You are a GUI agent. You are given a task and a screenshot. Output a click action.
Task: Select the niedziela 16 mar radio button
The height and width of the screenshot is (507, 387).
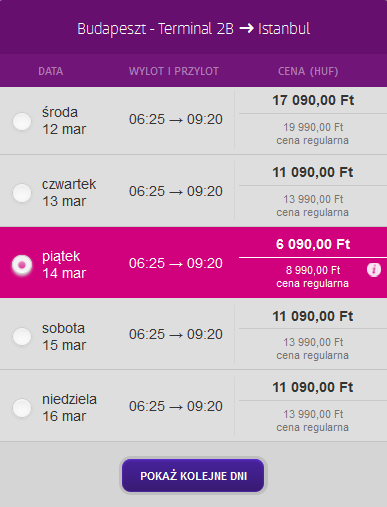click(x=22, y=408)
